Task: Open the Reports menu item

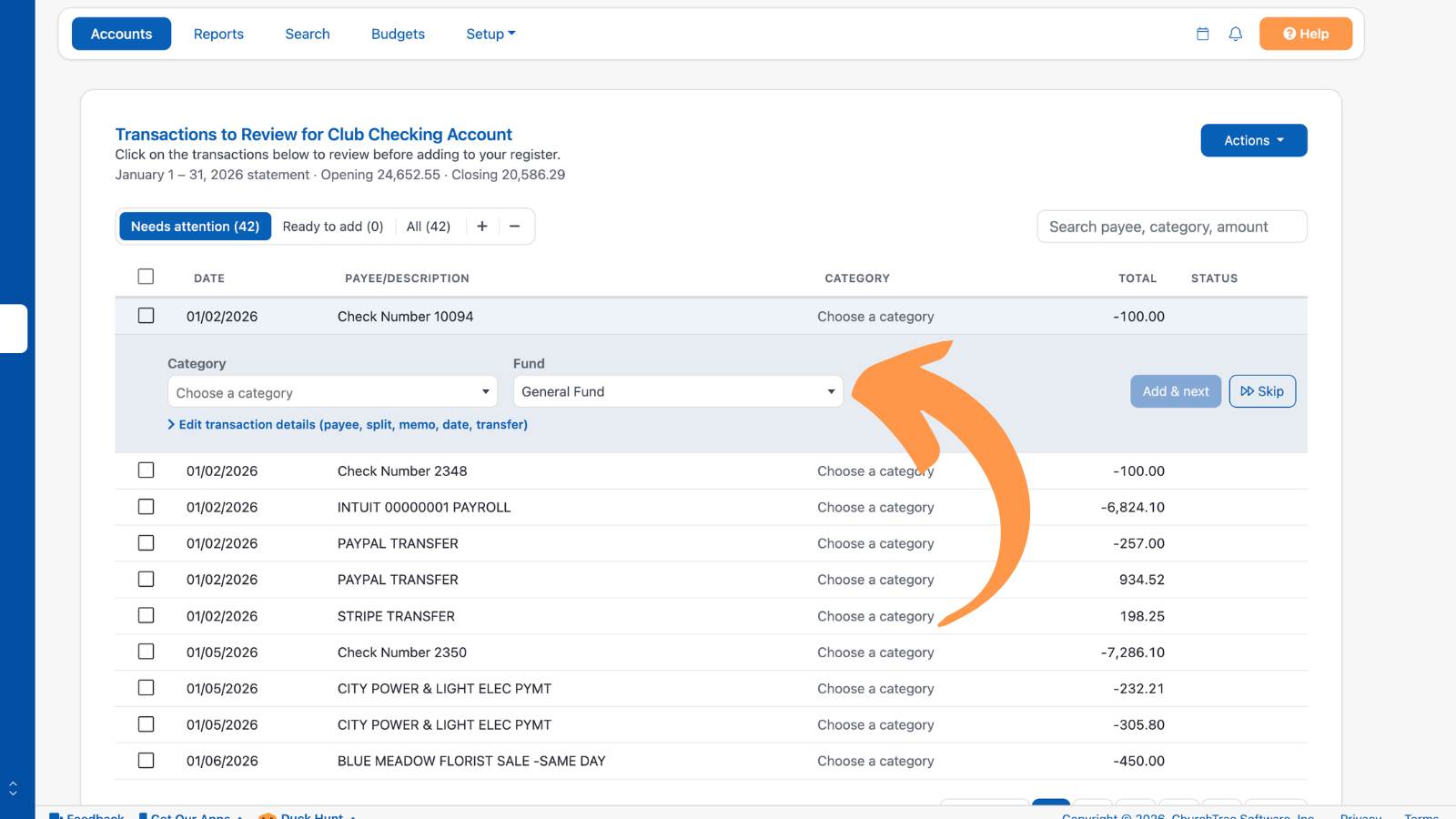Action: 218,34
